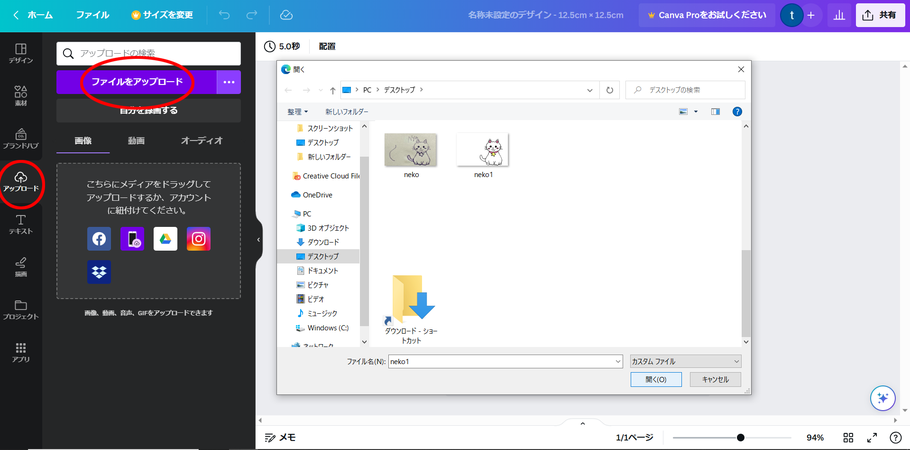Image resolution: width=910 pixels, height=450 pixels.
Task: Refresh the file dialog folder view
Action: pos(609,90)
